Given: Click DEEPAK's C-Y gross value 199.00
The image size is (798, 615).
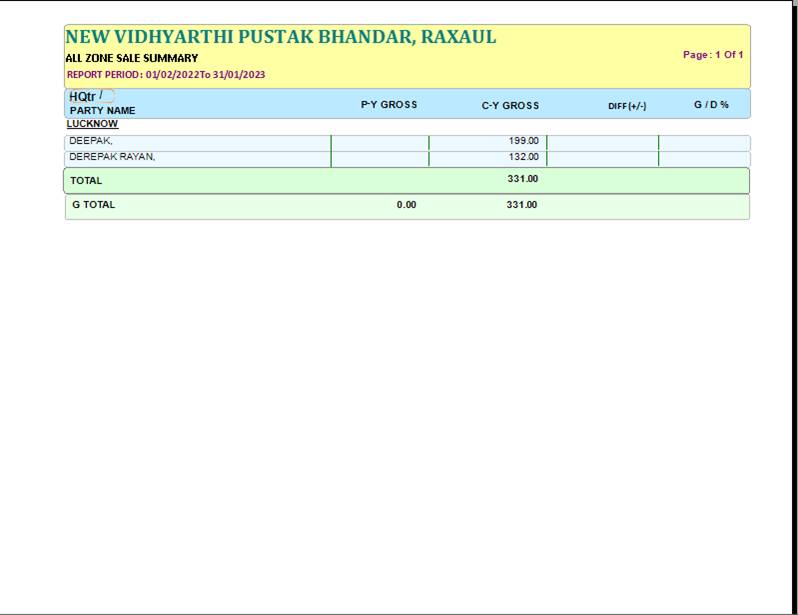Looking at the screenshot, I should [523, 141].
